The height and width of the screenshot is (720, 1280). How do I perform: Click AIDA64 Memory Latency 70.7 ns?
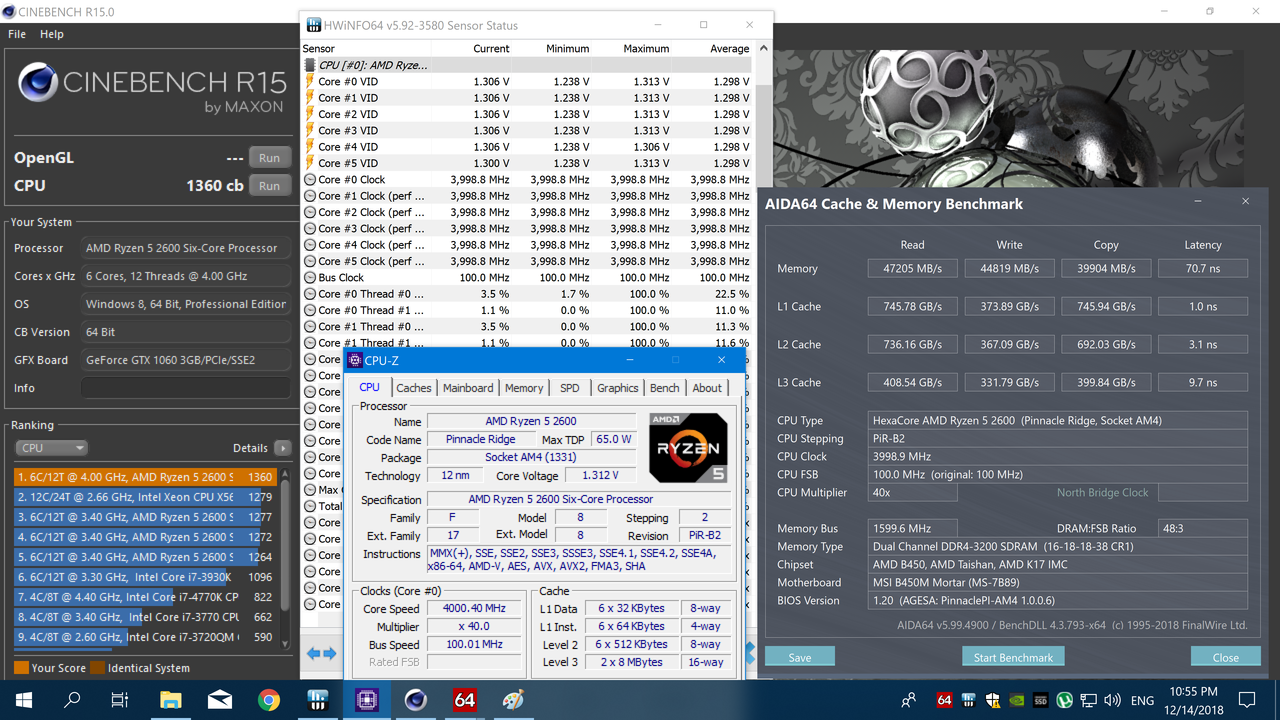pyautogui.click(x=1203, y=268)
